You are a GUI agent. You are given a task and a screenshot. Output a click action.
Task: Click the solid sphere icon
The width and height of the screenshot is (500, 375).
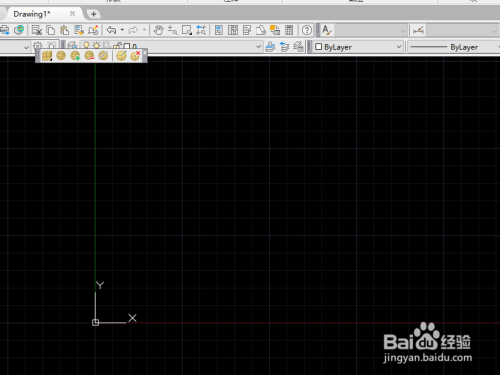tap(61, 55)
